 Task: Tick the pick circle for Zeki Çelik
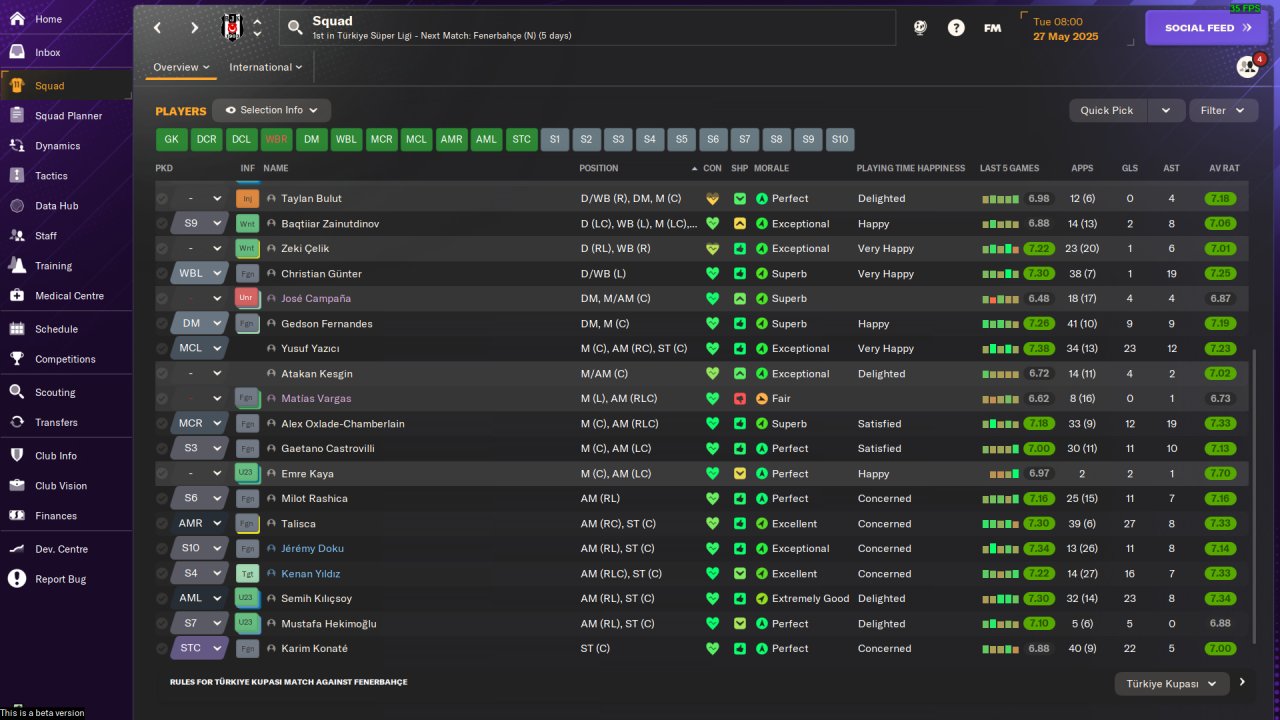click(162, 248)
